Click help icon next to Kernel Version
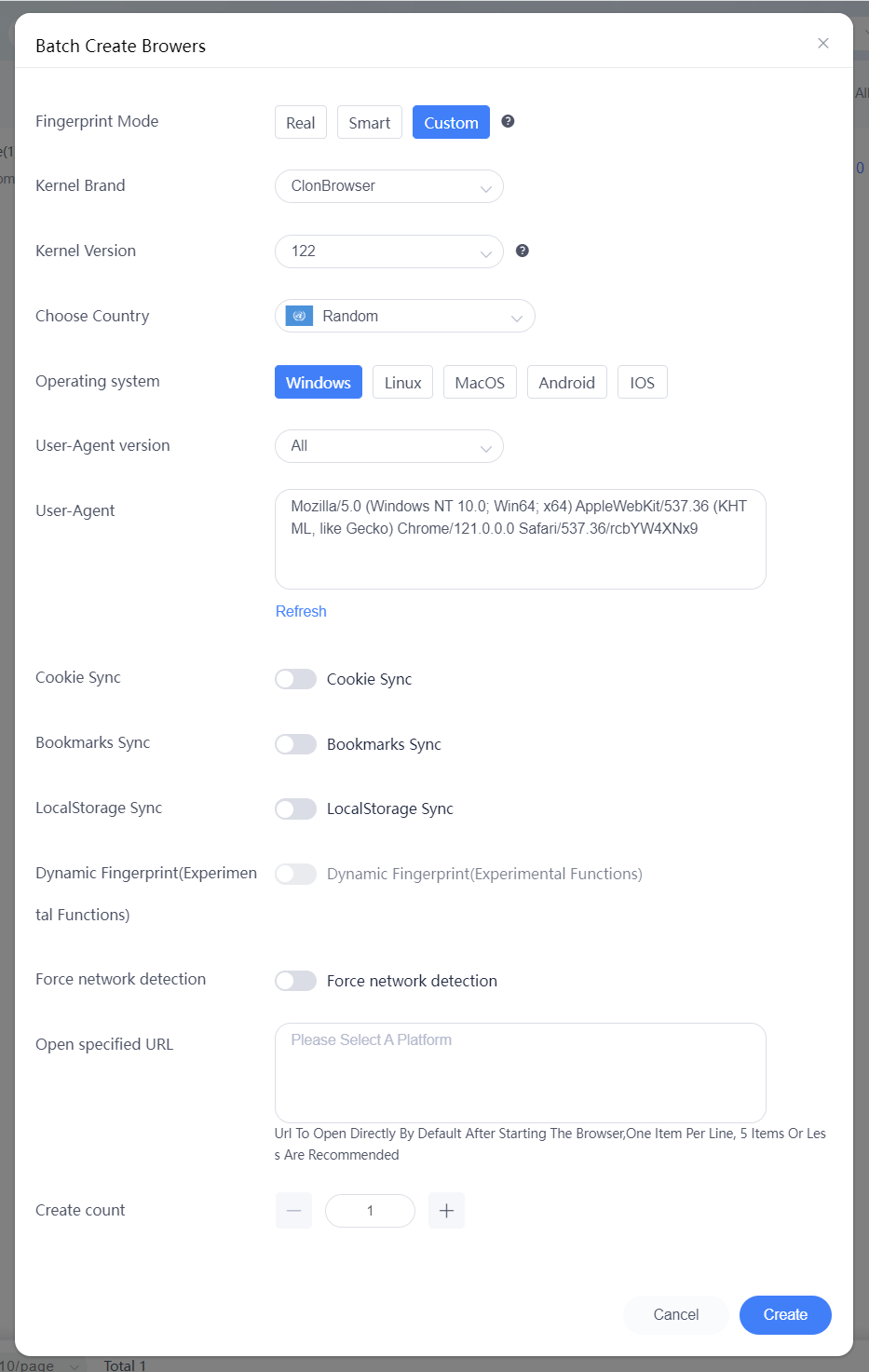This screenshot has width=869, height=1372. click(523, 251)
